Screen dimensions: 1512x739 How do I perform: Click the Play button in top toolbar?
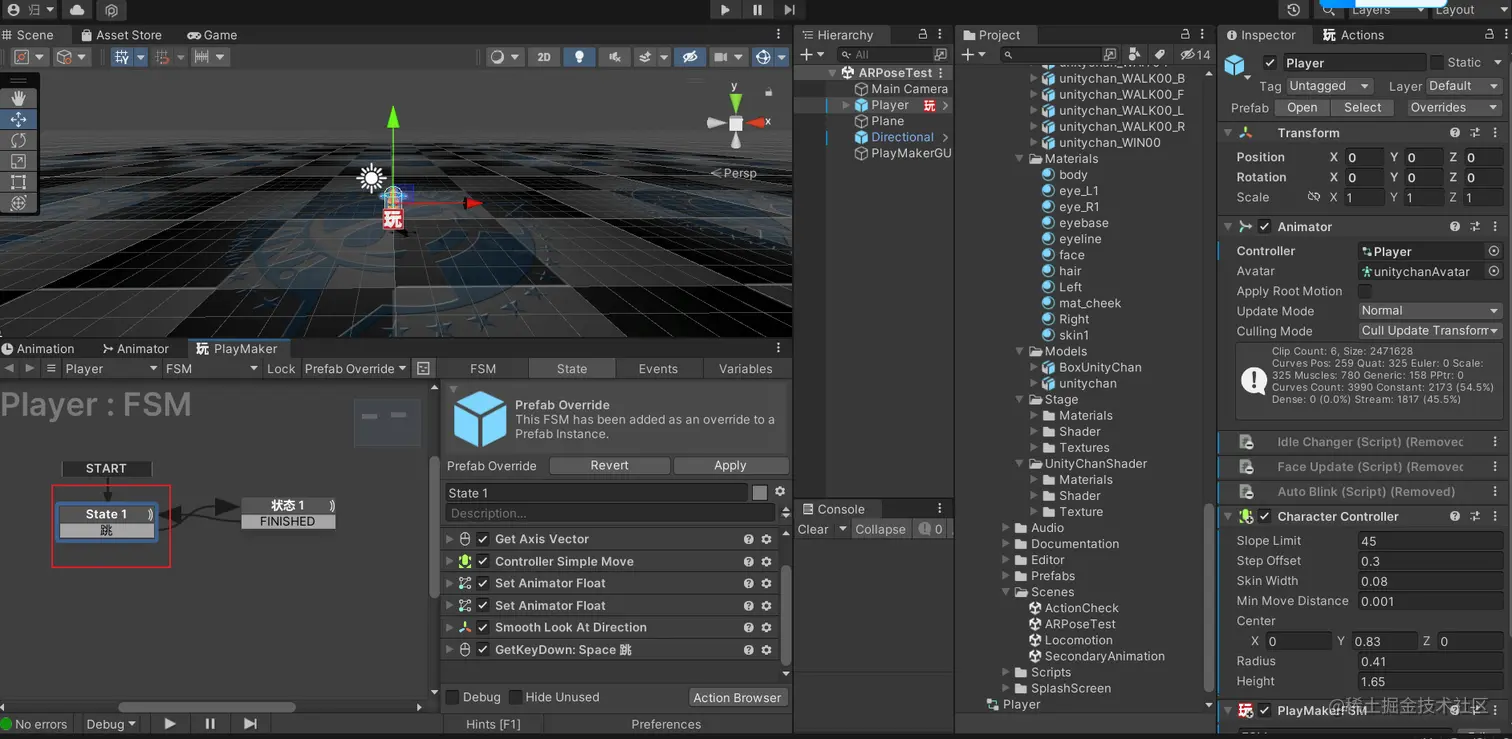click(725, 10)
